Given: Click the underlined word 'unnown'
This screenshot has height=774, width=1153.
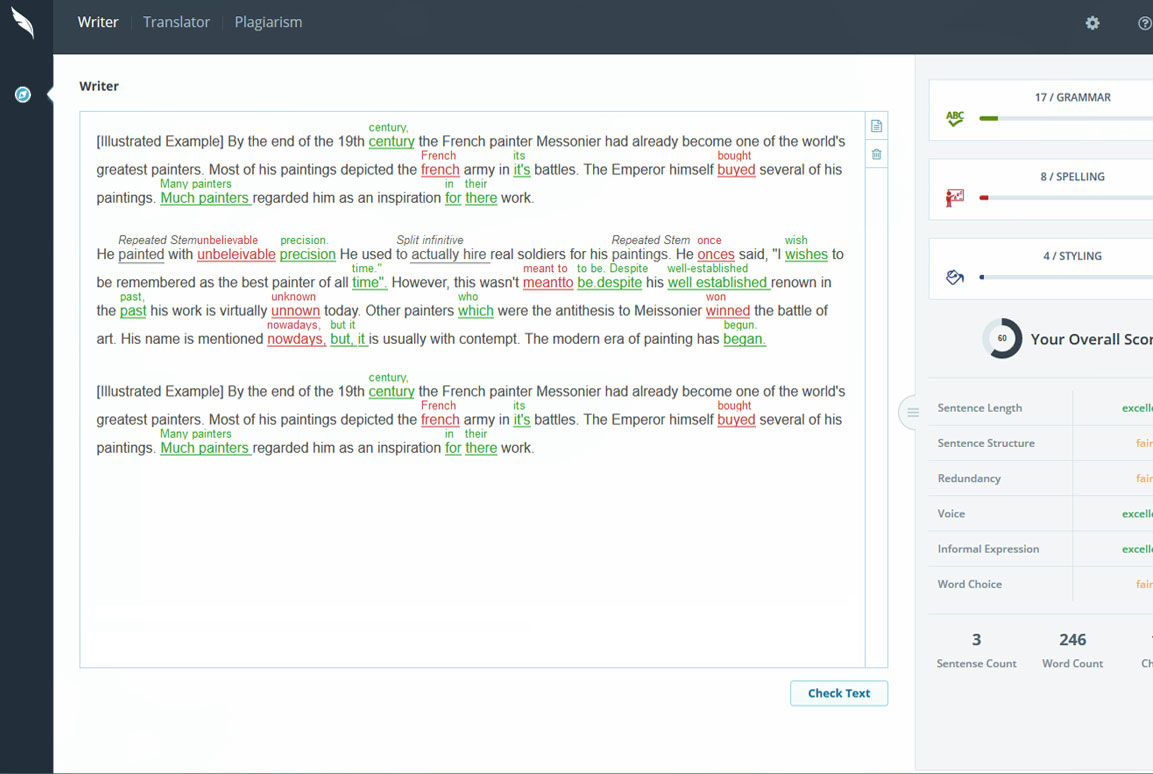Looking at the screenshot, I should (296, 311).
